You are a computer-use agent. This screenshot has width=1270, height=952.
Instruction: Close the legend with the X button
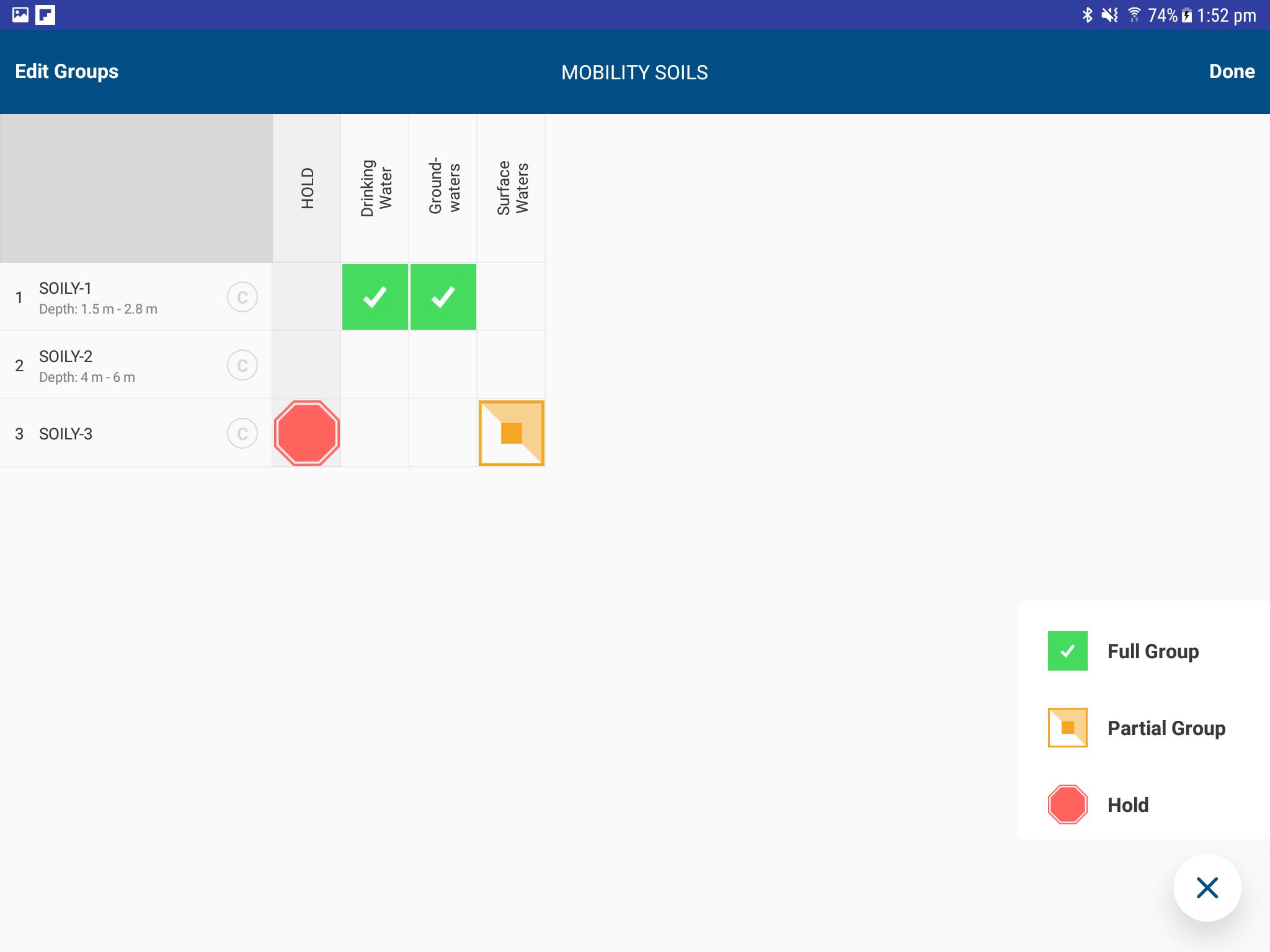(1207, 888)
